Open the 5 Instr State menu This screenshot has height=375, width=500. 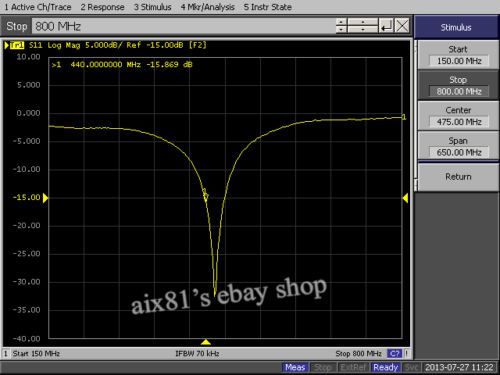click(268, 7)
